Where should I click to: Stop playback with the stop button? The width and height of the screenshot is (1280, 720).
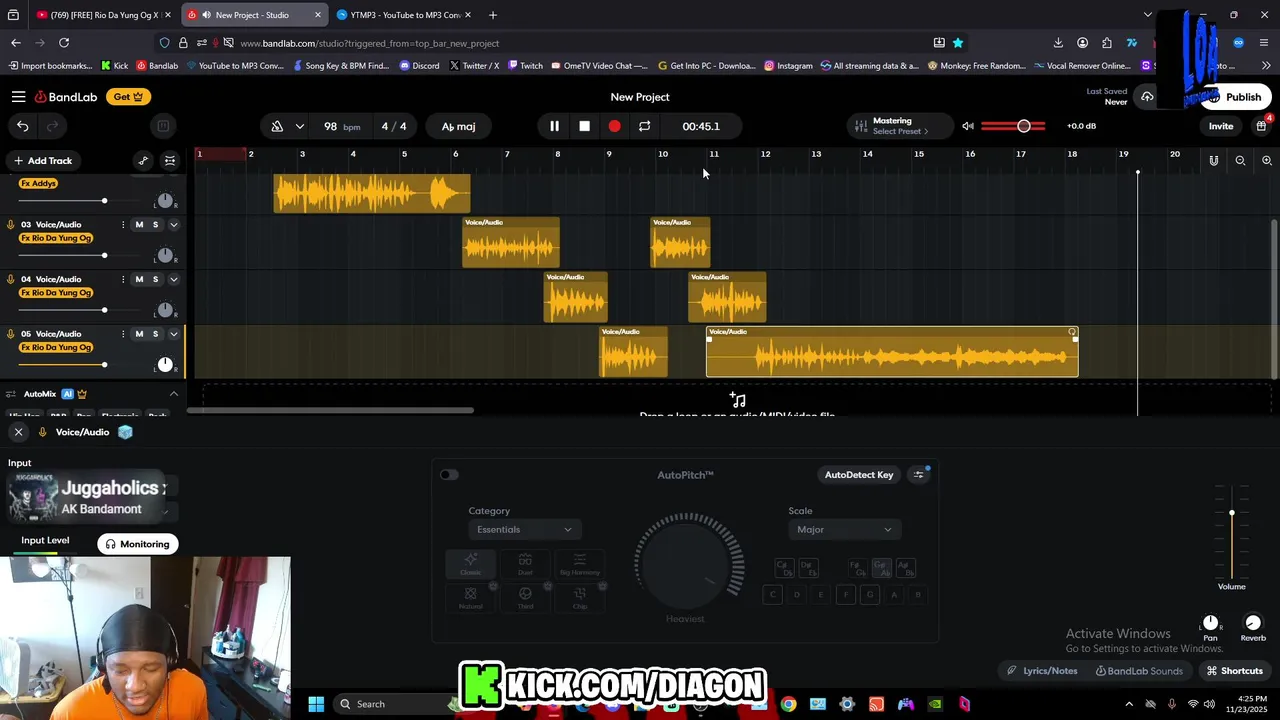coord(584,126)
